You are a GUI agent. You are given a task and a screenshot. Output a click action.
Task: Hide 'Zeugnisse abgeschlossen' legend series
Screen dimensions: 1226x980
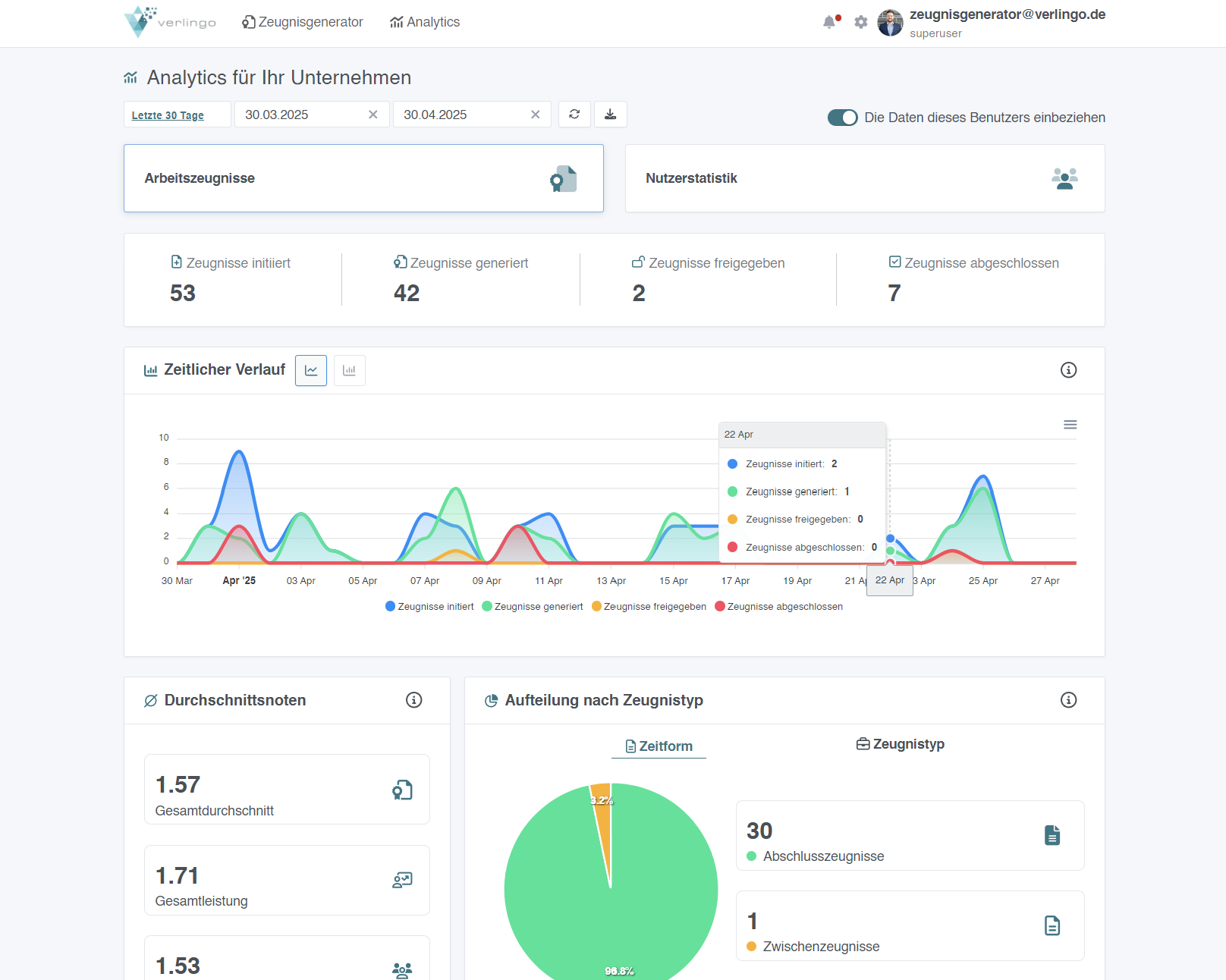click(778, 607)
